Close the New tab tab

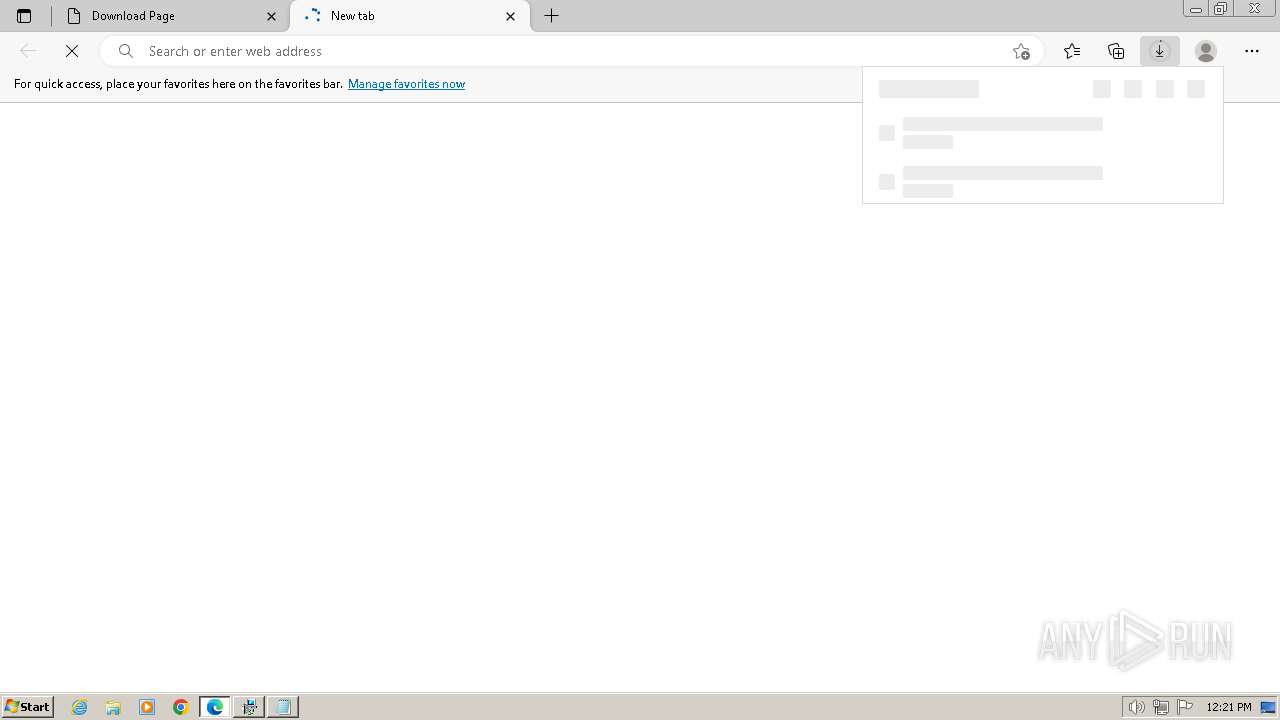pyautogui.click(x=511, y=16)
